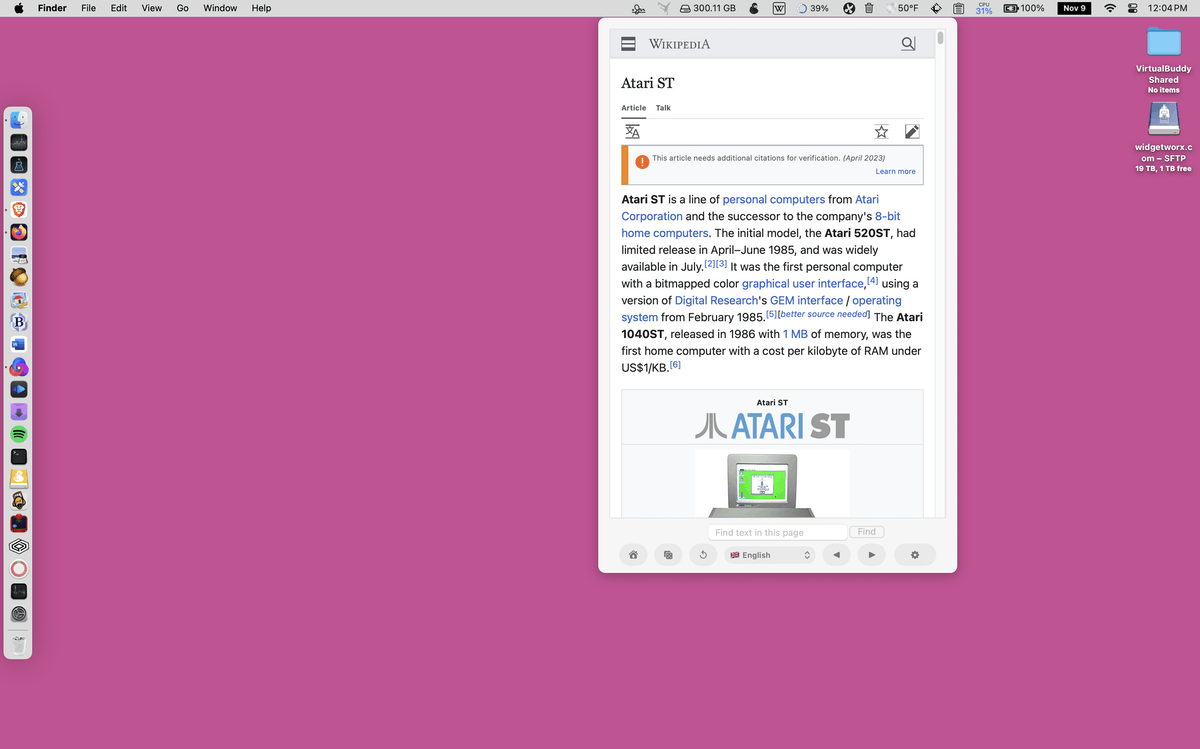Viewport: 1200px width, 749px height.
Task: Open the 'graphical user interface' link
Action: tap(803, 284)
